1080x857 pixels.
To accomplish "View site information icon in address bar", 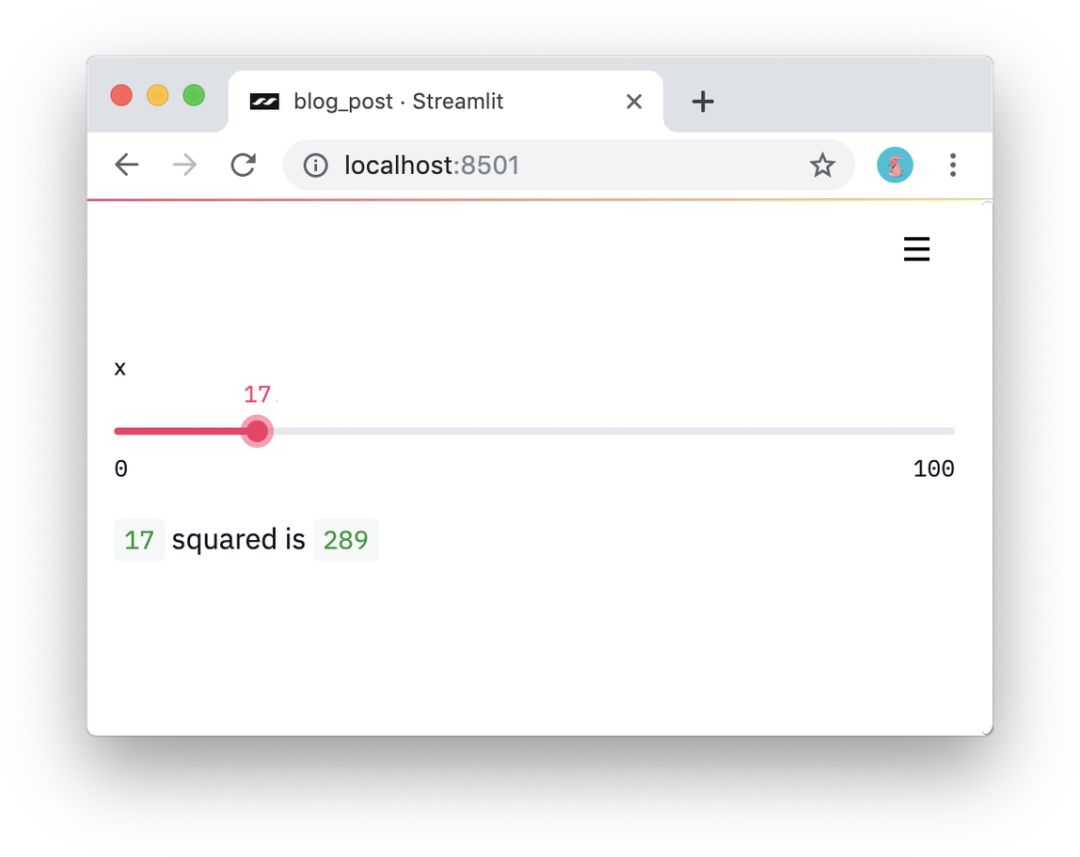I will [316, 165].
